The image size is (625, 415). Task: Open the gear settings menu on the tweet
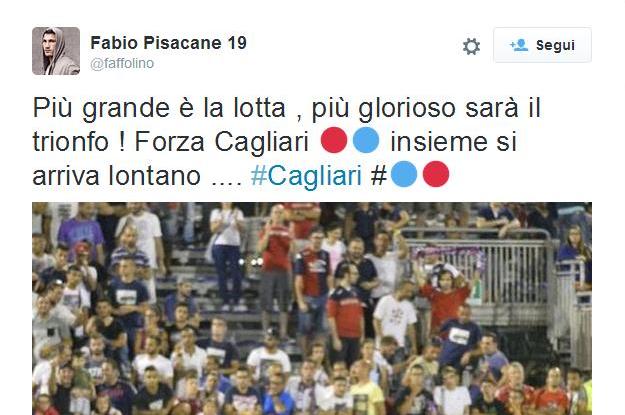(x=471, y=46)
